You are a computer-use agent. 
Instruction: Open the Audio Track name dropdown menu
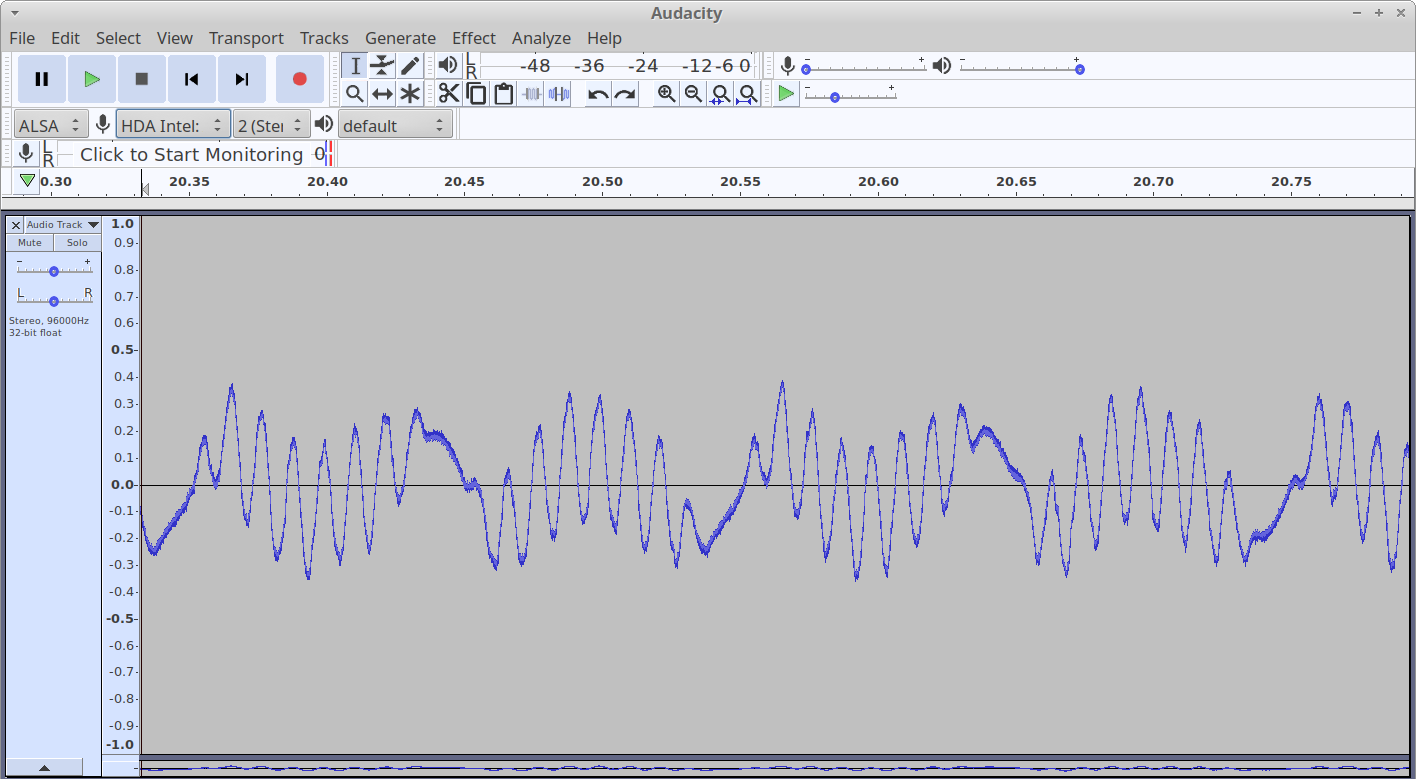coord(62,225)
